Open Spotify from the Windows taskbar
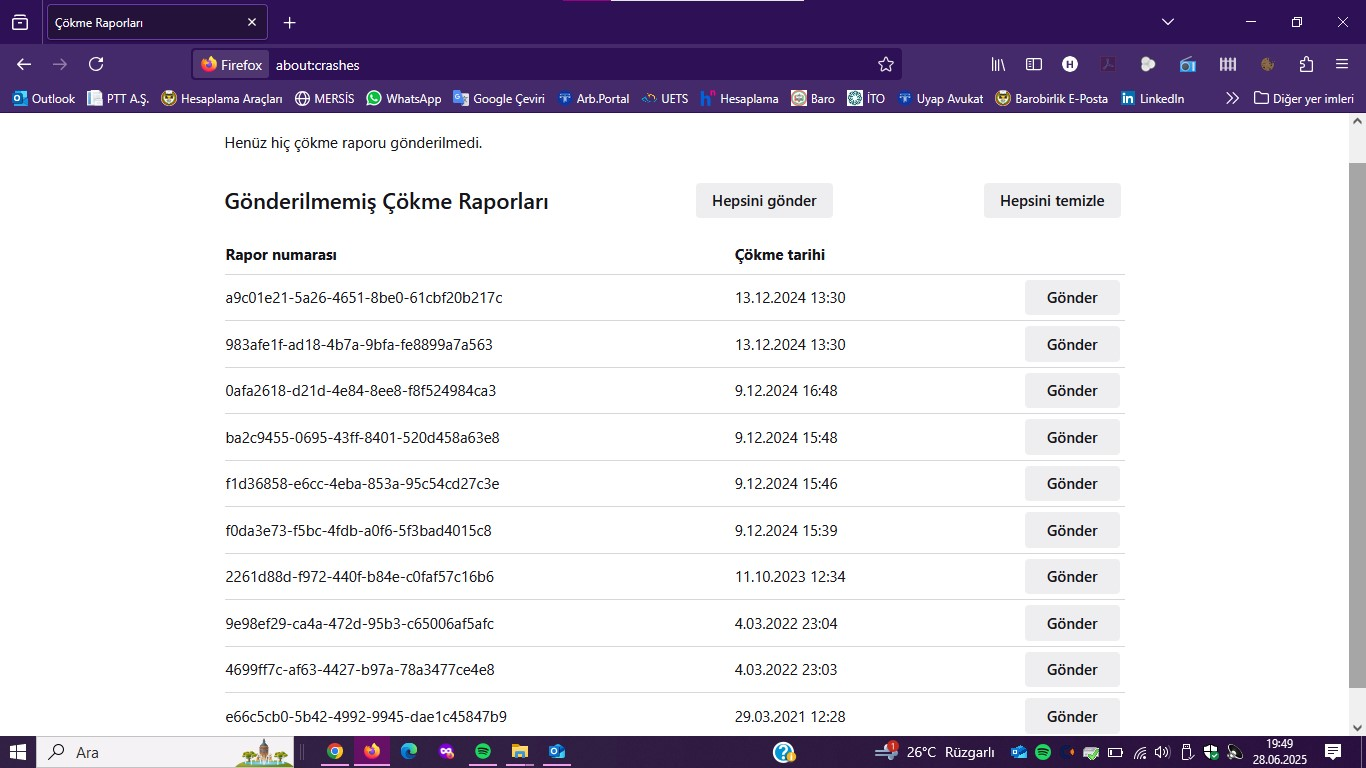Viewport: 1366px width, 768px height. click(x=483, y=751)
